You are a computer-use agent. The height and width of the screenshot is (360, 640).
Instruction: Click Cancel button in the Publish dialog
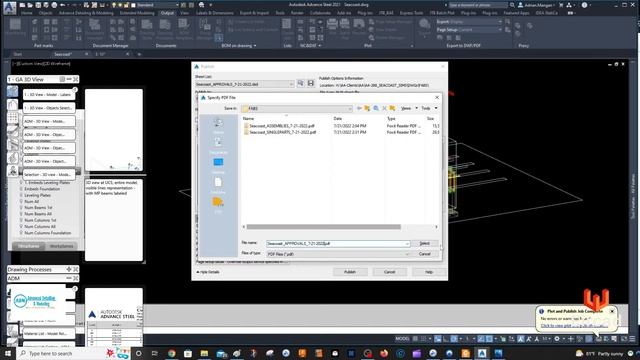coord(389,272)
